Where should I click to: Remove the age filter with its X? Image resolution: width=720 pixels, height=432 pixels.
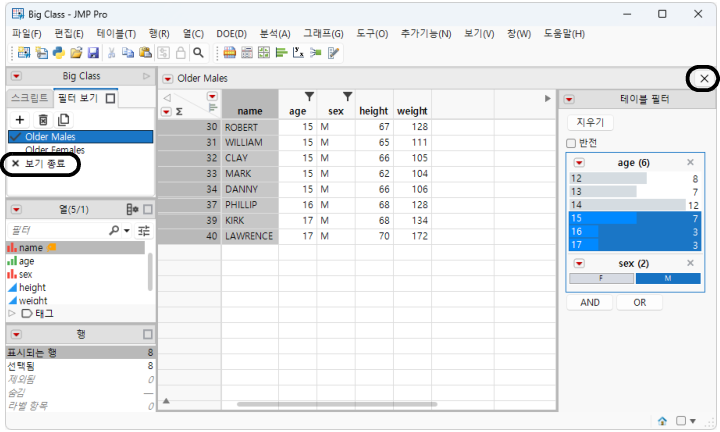(x=690, y=163)
